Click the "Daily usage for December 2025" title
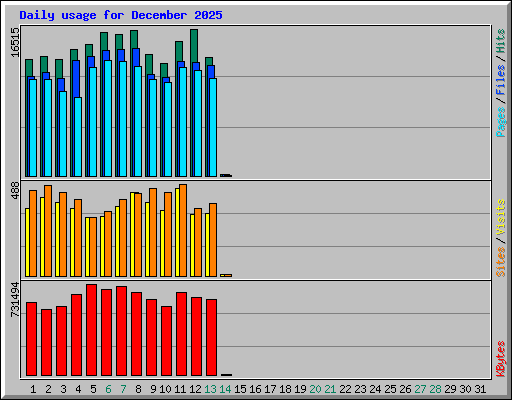 click(x=121, y=15)
